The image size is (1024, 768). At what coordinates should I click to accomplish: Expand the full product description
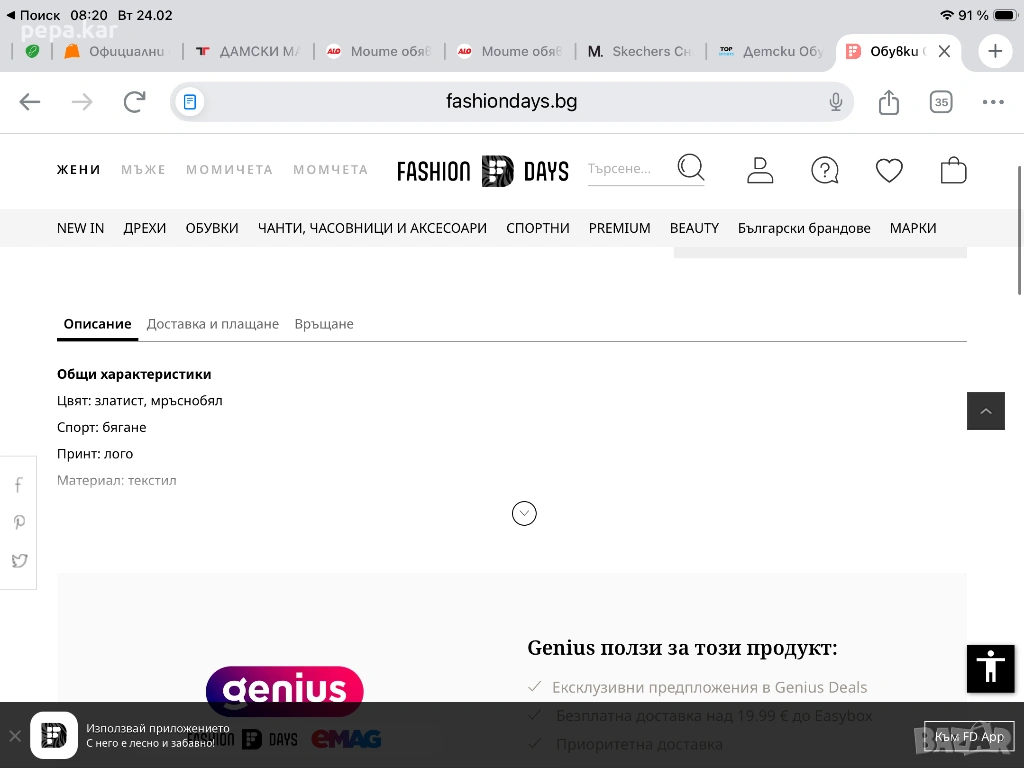tap(524, 513)
